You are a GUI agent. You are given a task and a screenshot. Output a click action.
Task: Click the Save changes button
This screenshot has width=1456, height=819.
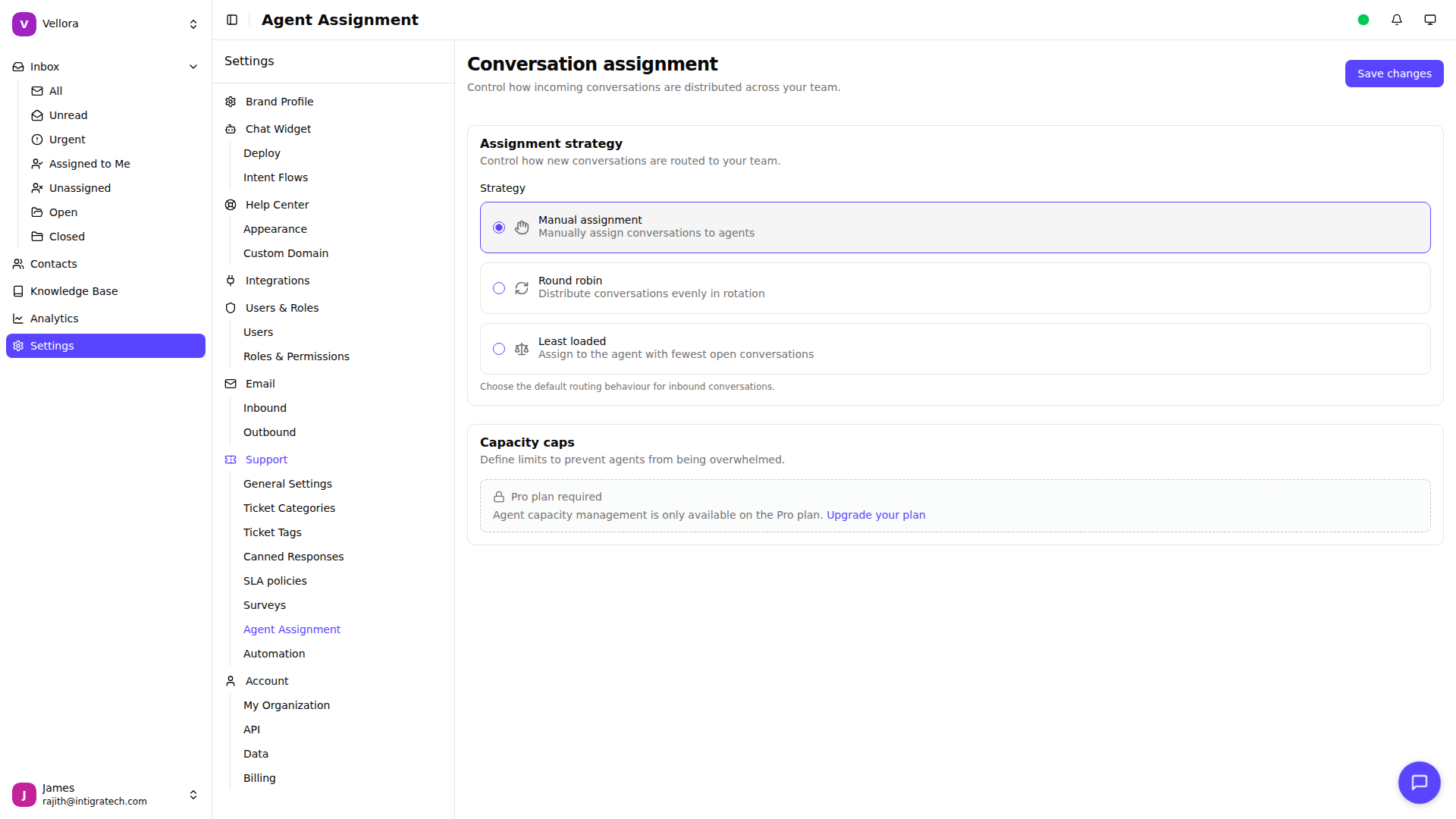coord(1394,74)
